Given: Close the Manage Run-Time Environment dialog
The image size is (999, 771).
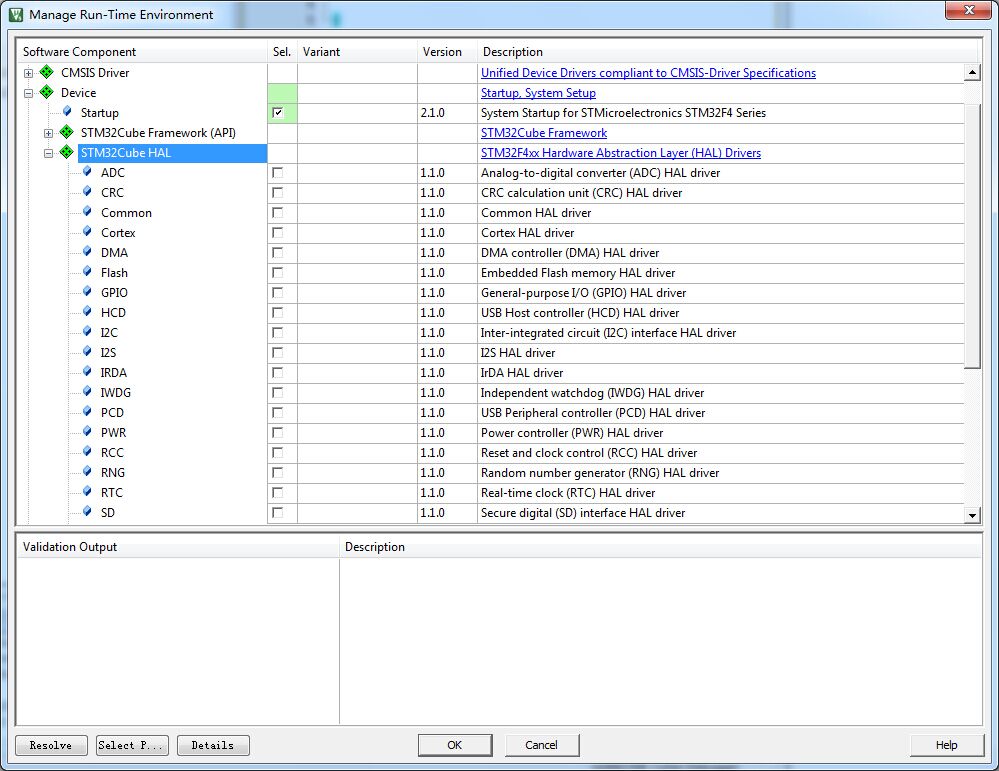Looking at the screenshot, I should point(968,10).
